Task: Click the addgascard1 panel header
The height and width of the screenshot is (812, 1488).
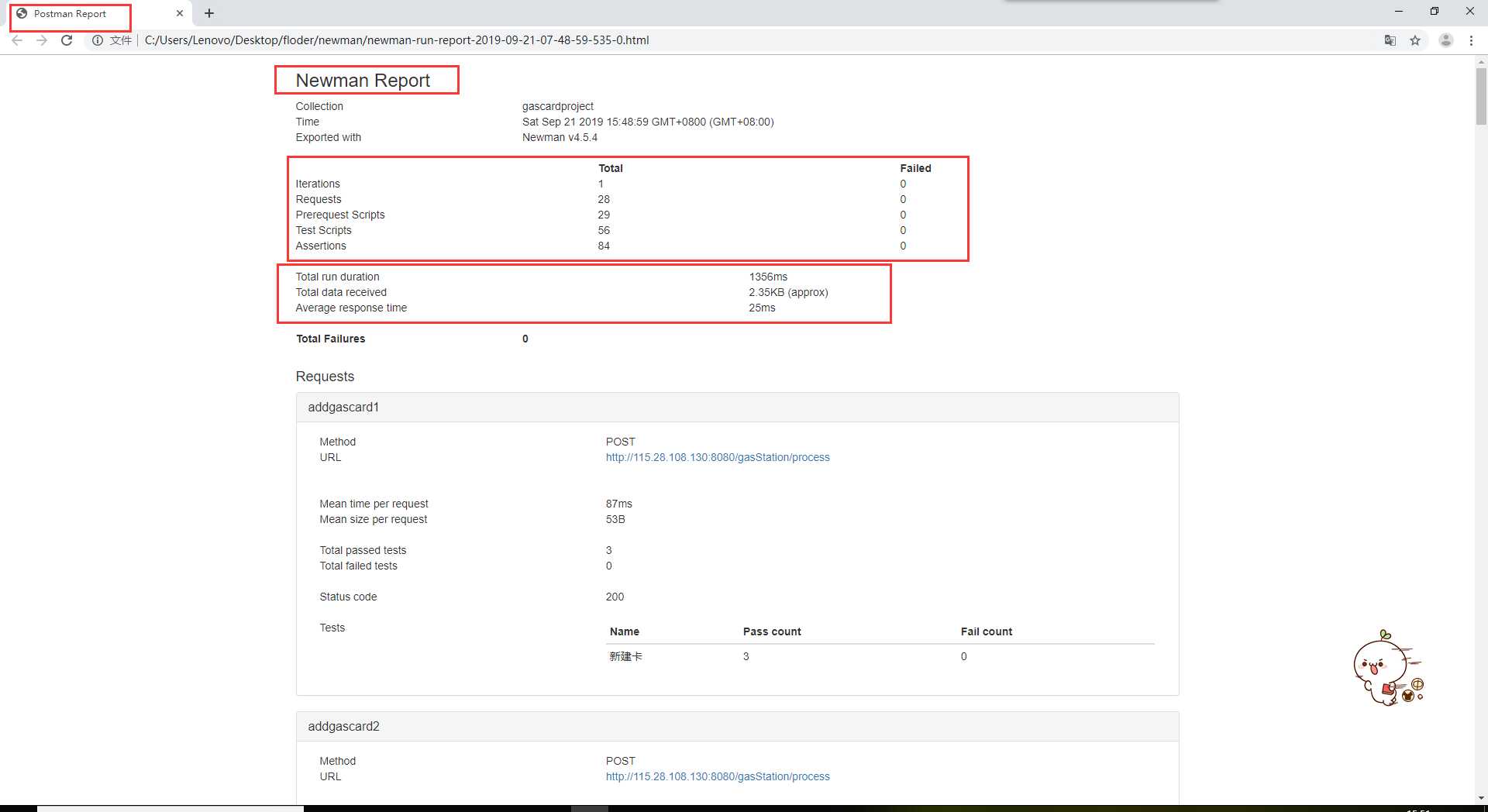Action: point(737,408)
